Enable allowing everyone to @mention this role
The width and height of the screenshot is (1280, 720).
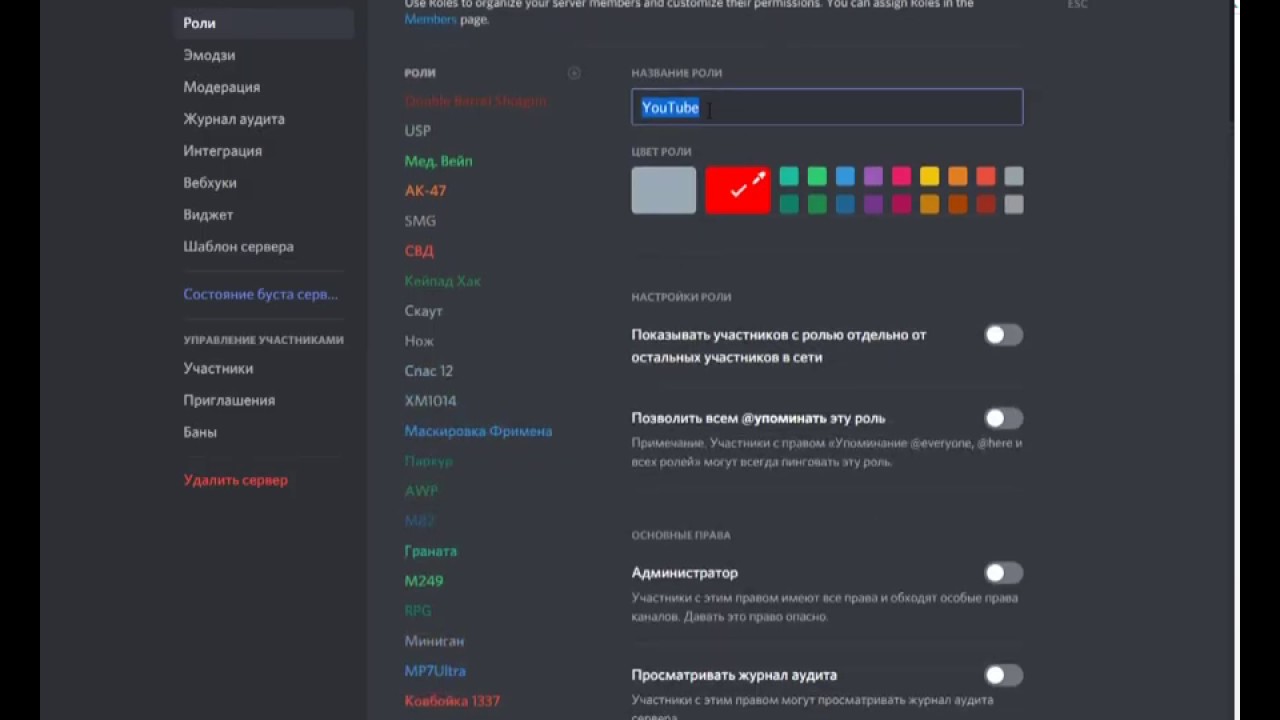pos(1003,418)
